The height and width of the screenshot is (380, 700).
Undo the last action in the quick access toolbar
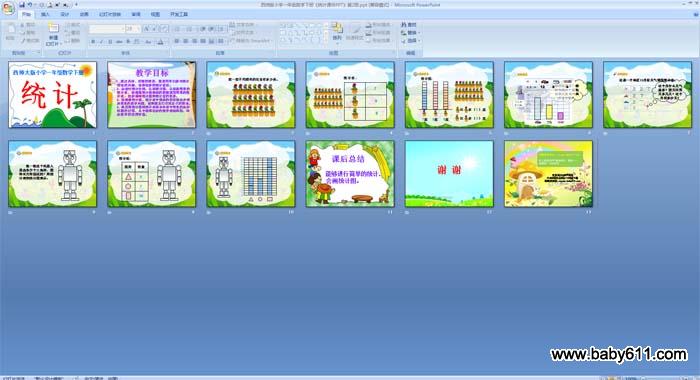(x=30, y=5)
